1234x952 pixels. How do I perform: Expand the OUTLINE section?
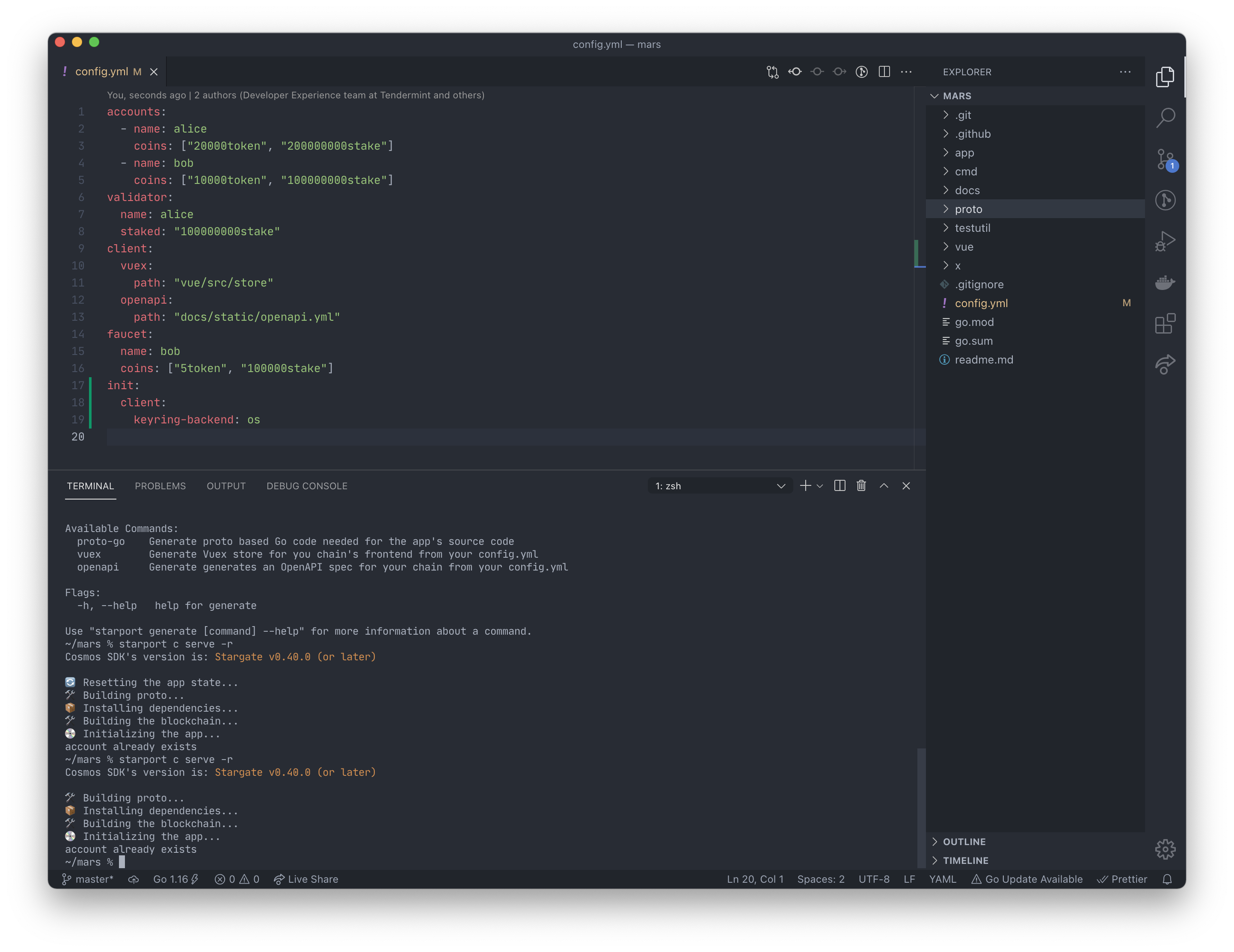(964, 841)
